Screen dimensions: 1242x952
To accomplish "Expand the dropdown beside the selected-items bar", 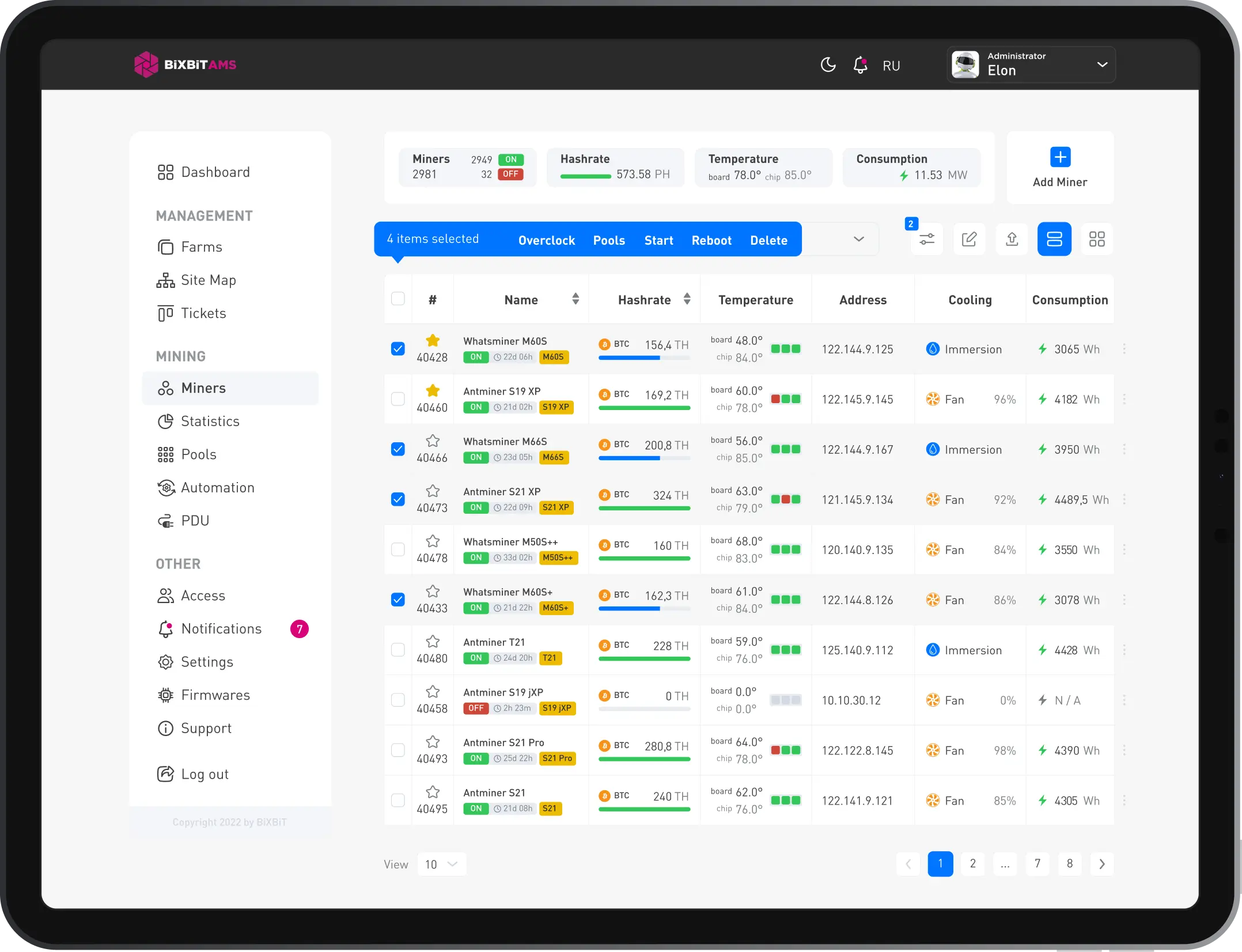I will (858, 239).
